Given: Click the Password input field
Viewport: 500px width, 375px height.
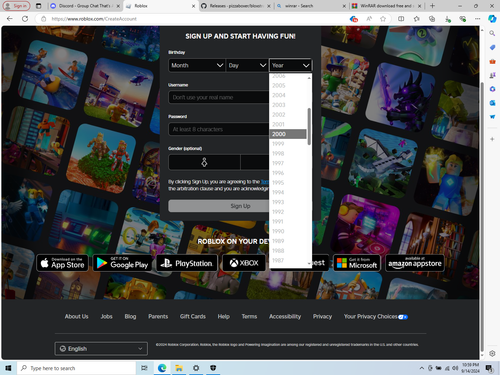Looking at the screenshot, I should pos(219,129).
